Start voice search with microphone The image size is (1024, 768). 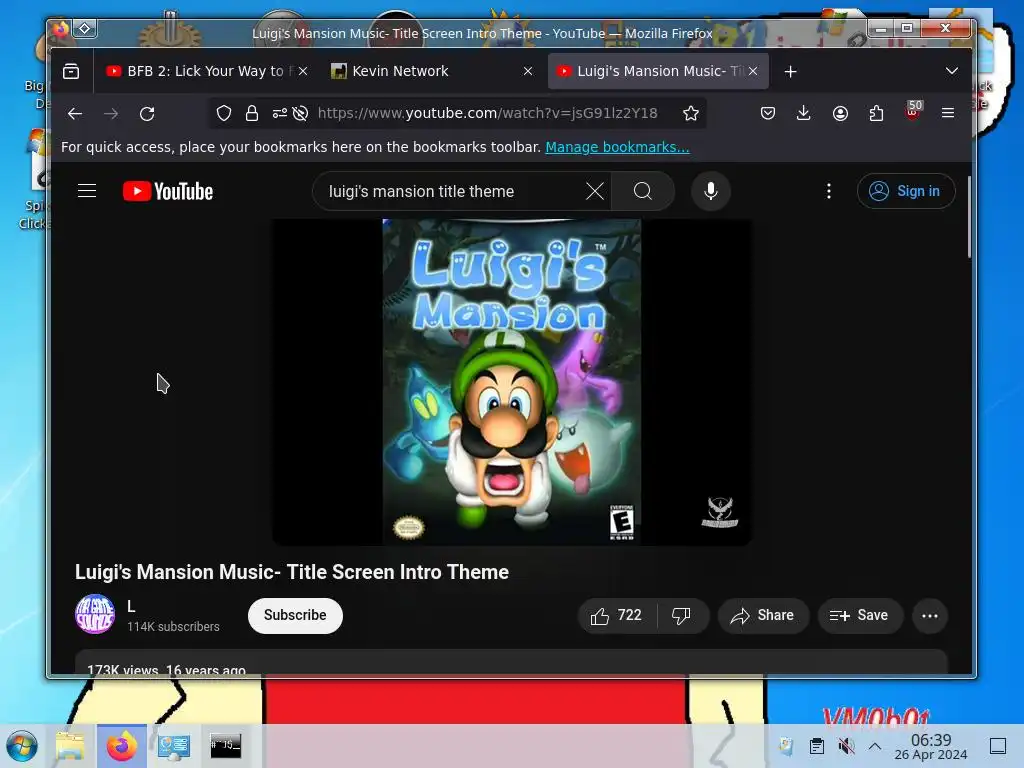[711, 191]
